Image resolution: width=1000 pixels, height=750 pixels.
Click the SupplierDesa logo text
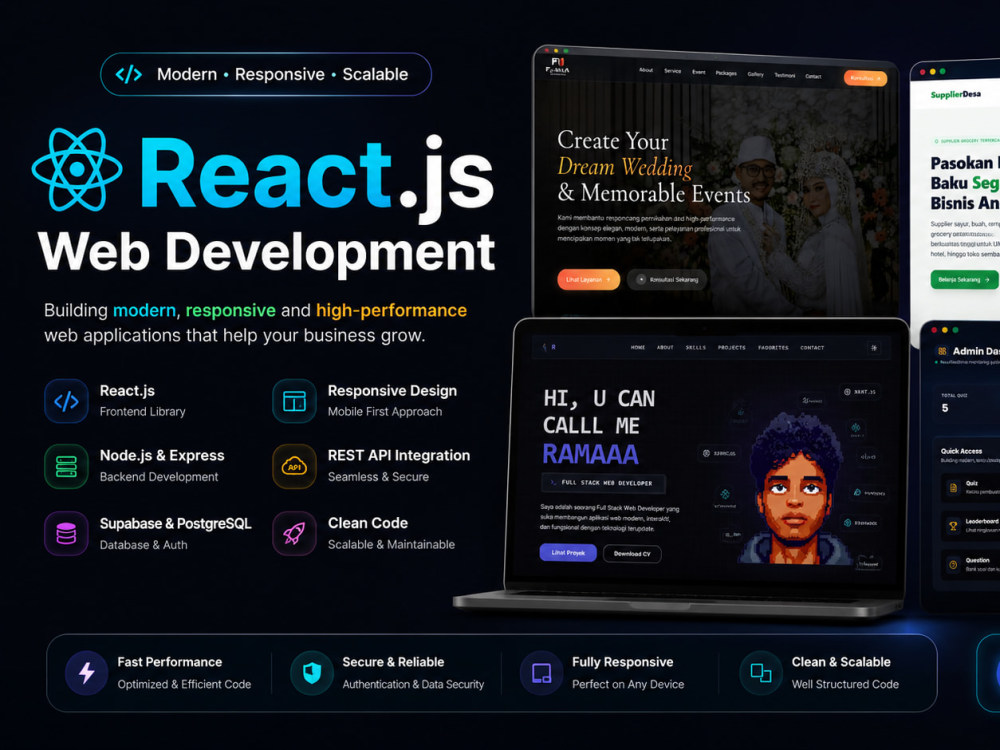click(x=955, y=94)
